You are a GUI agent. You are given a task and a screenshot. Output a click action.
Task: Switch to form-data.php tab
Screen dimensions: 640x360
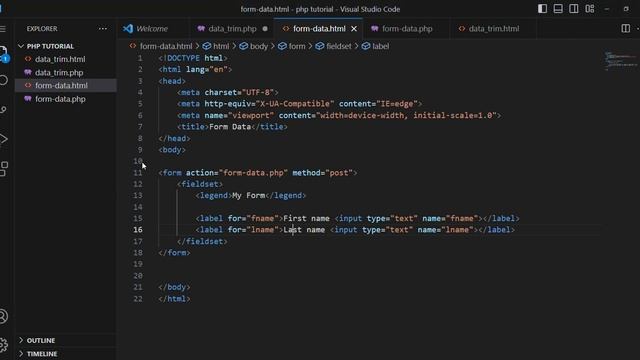(x=407, y=29)
